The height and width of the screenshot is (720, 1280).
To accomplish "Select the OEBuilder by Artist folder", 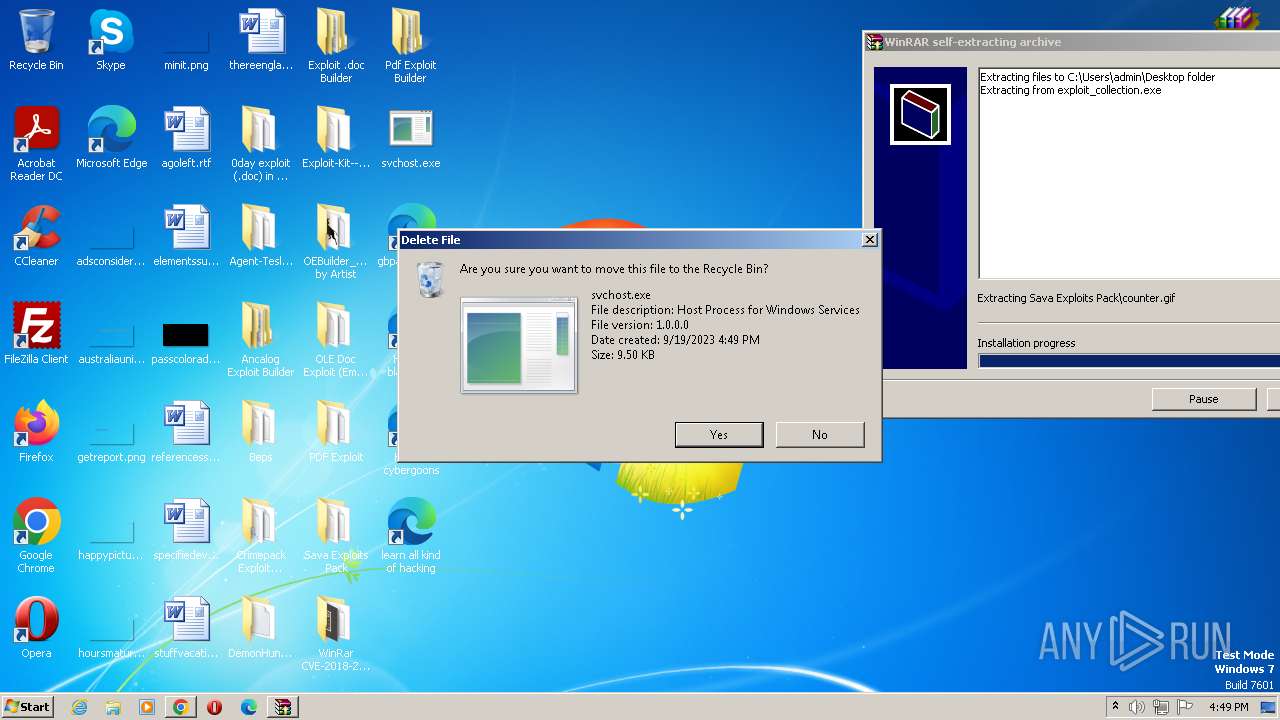I will 336,242.
